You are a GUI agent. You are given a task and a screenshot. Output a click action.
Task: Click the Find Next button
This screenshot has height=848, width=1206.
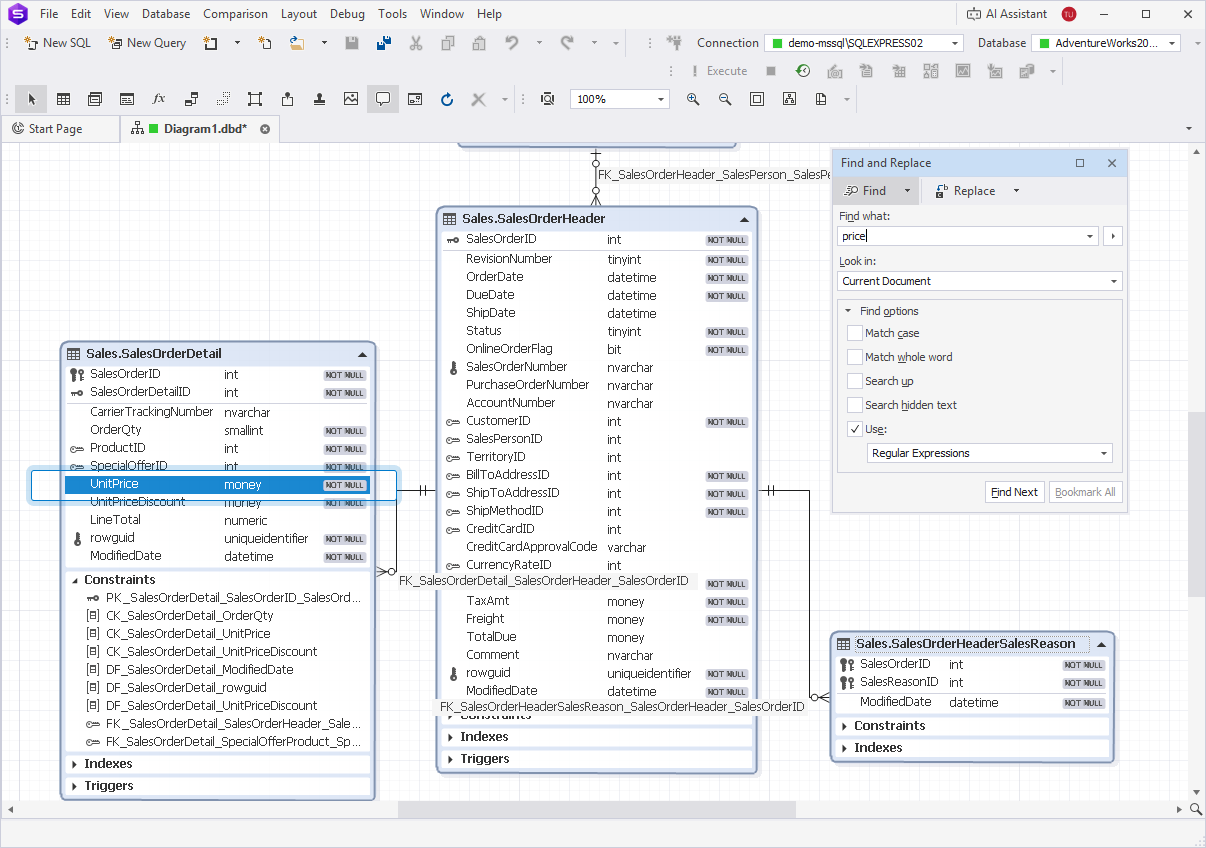1014,491
